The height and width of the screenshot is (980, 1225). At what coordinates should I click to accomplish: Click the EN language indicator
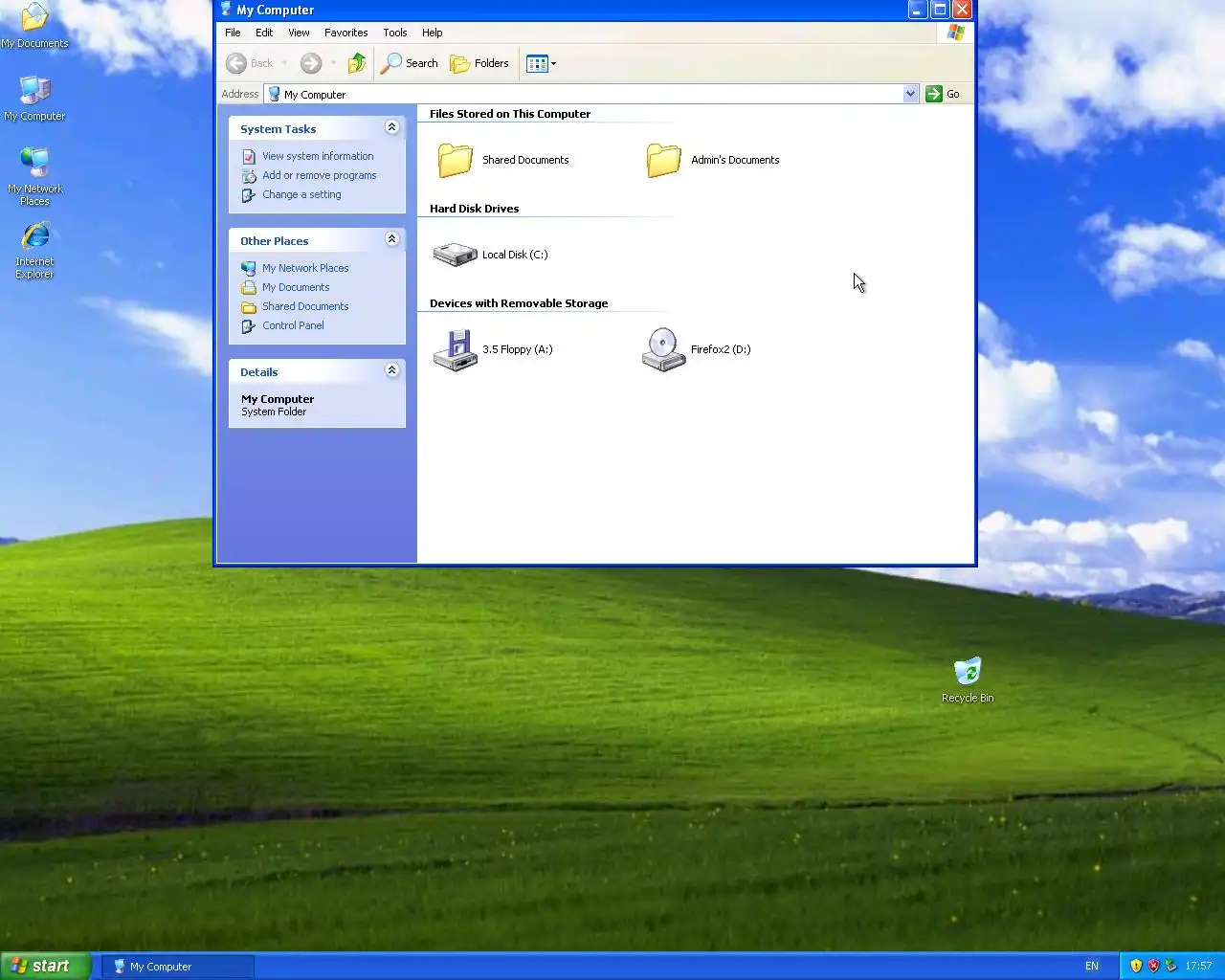pos(1092,967)
